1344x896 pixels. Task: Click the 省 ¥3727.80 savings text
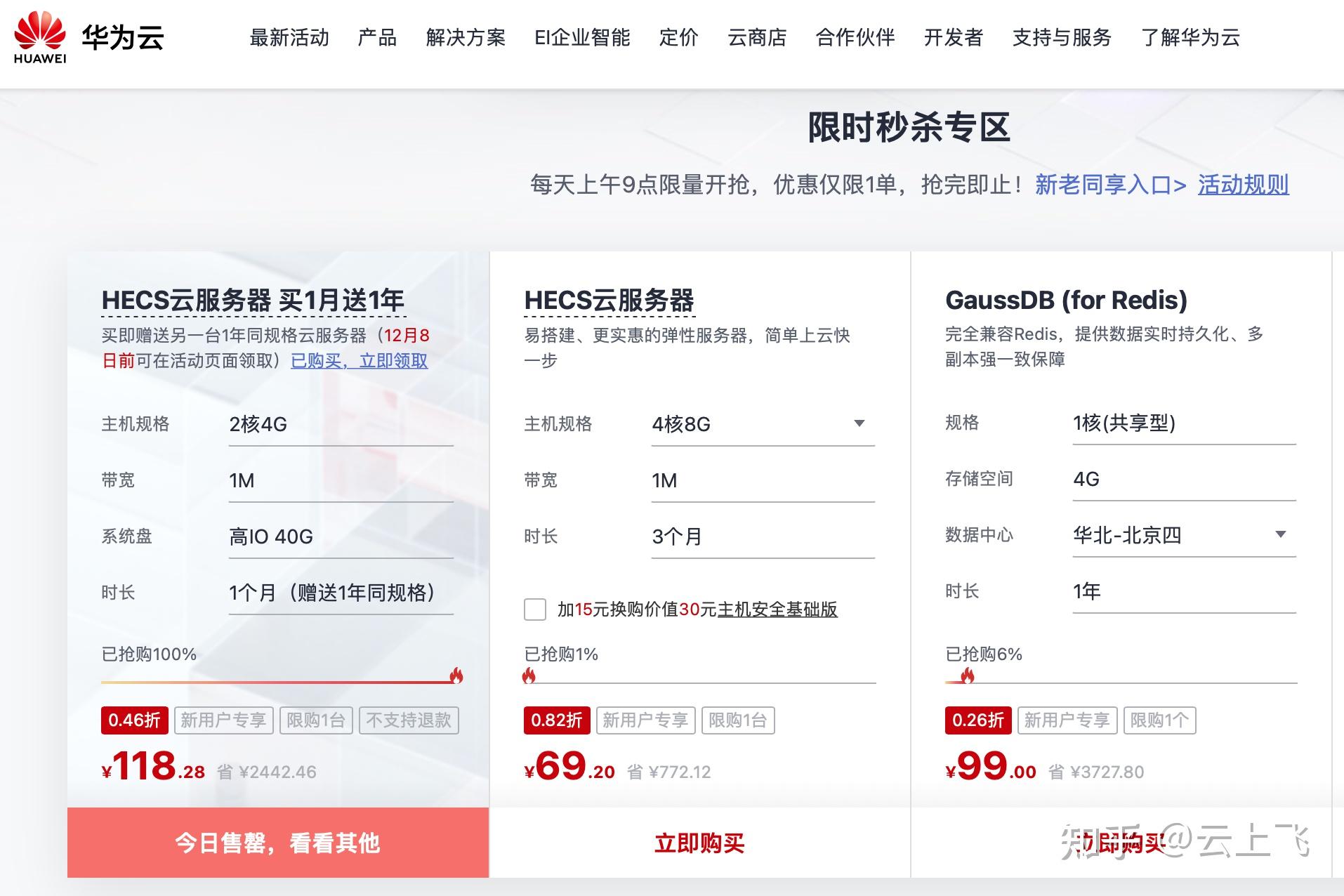(x=1096, y=772)
